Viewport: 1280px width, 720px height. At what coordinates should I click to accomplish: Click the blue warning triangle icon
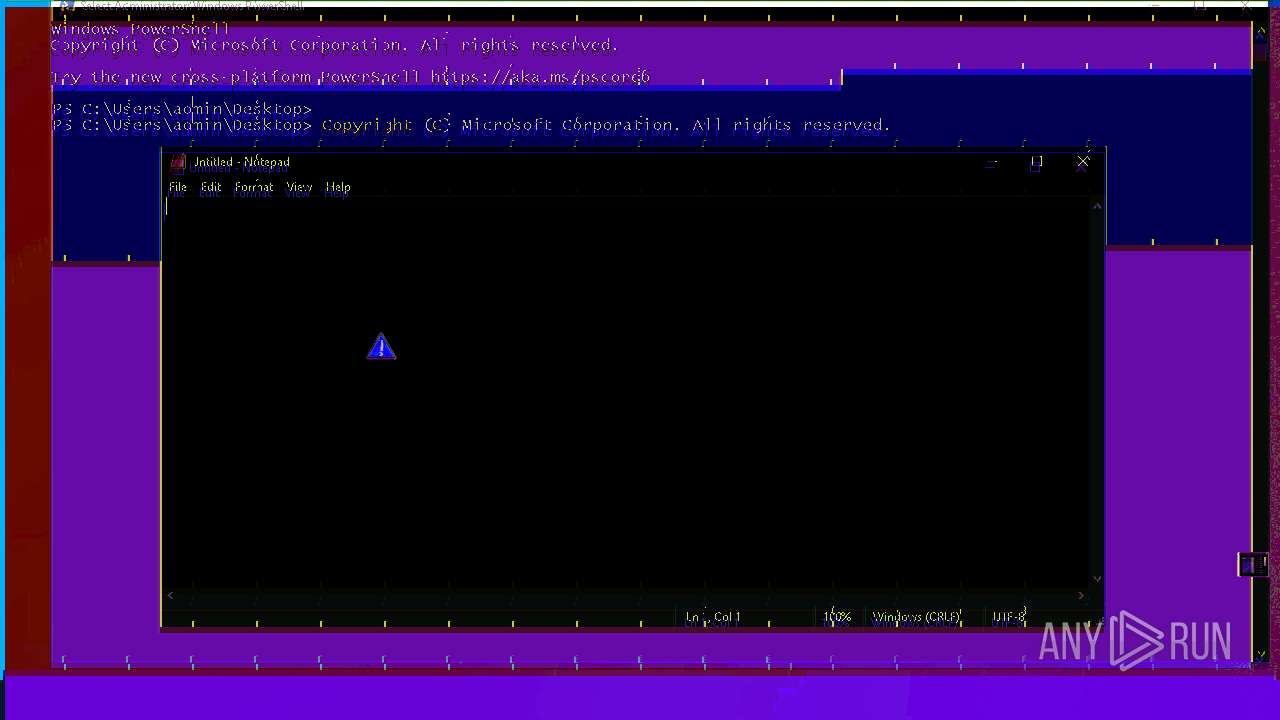tap(381, 347)
